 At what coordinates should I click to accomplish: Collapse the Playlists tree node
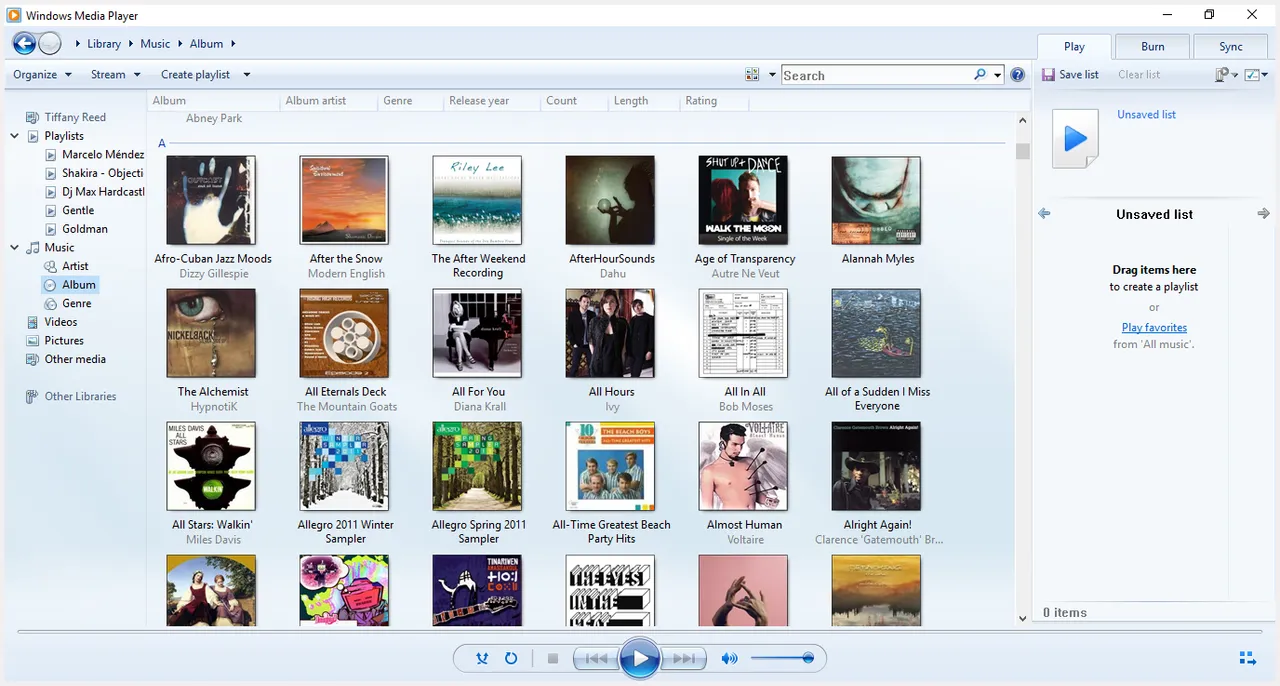[15, 136]
